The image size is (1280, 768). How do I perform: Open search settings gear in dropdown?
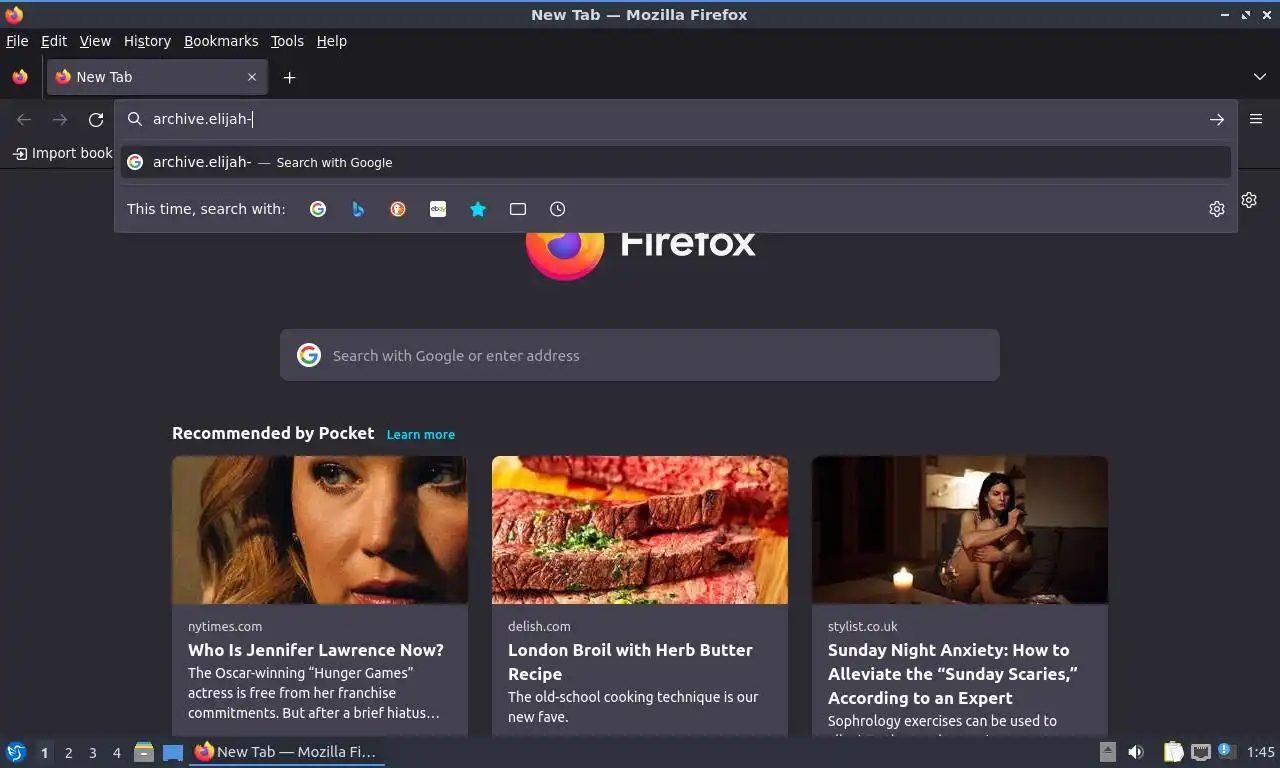click(x=1217, y=209)
